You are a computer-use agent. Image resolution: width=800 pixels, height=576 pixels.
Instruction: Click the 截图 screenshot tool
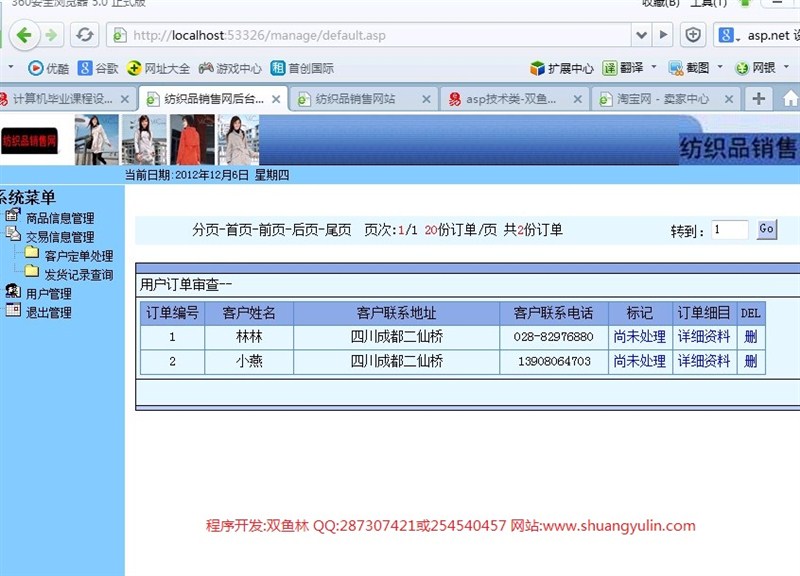[689, 68]
